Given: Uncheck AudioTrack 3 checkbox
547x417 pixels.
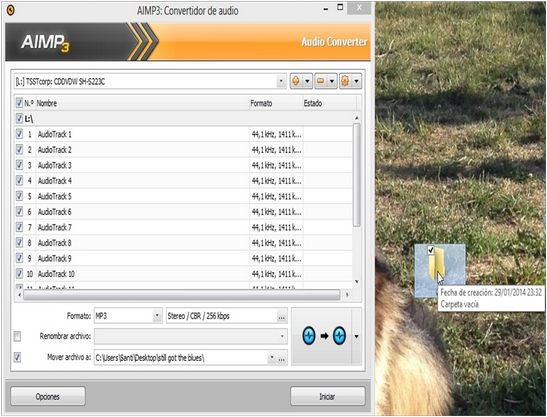Looking at the screenshot, I should click(x=20, y=165).
